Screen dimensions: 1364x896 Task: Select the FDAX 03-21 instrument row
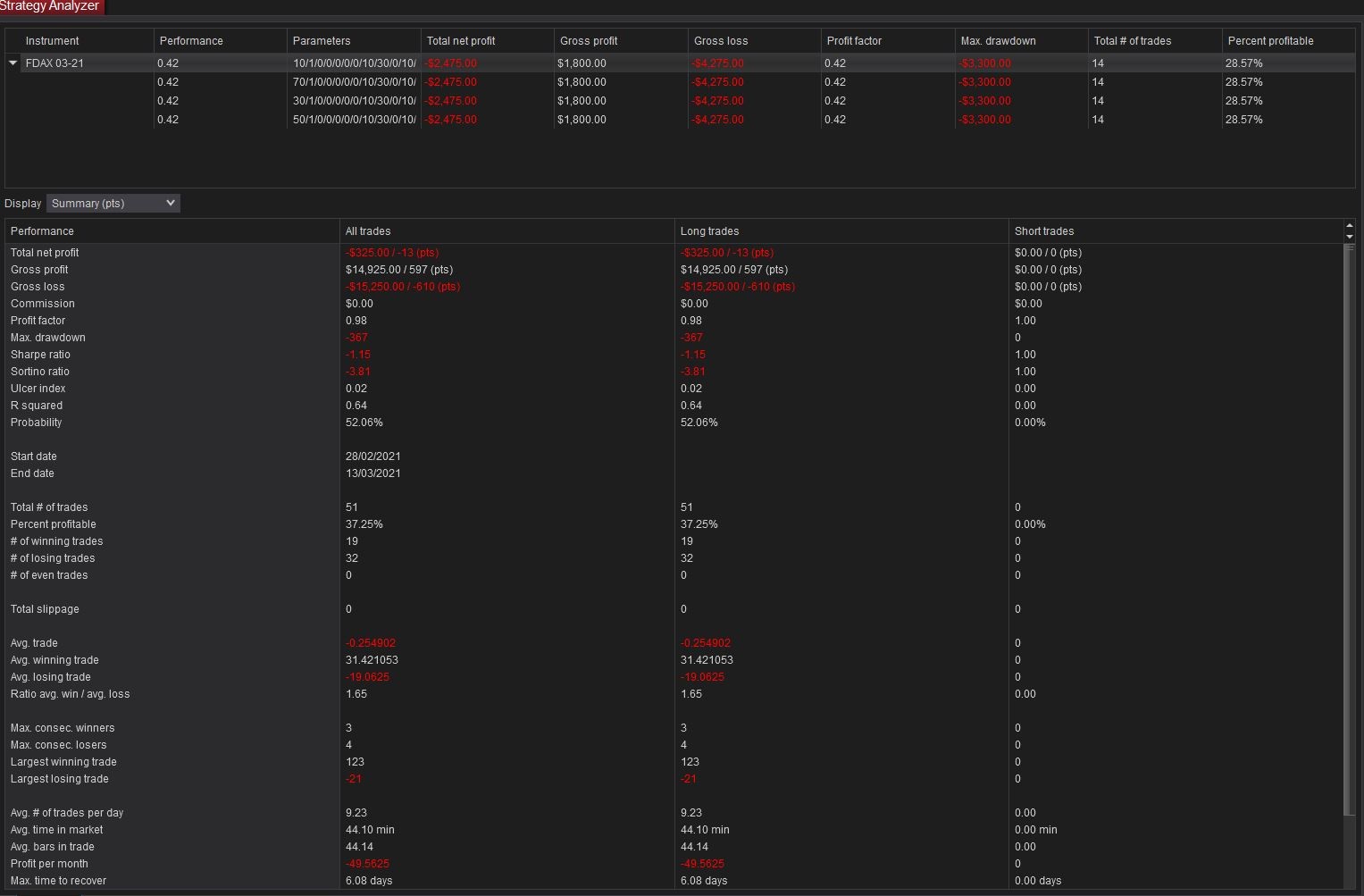tap(56, 63)
